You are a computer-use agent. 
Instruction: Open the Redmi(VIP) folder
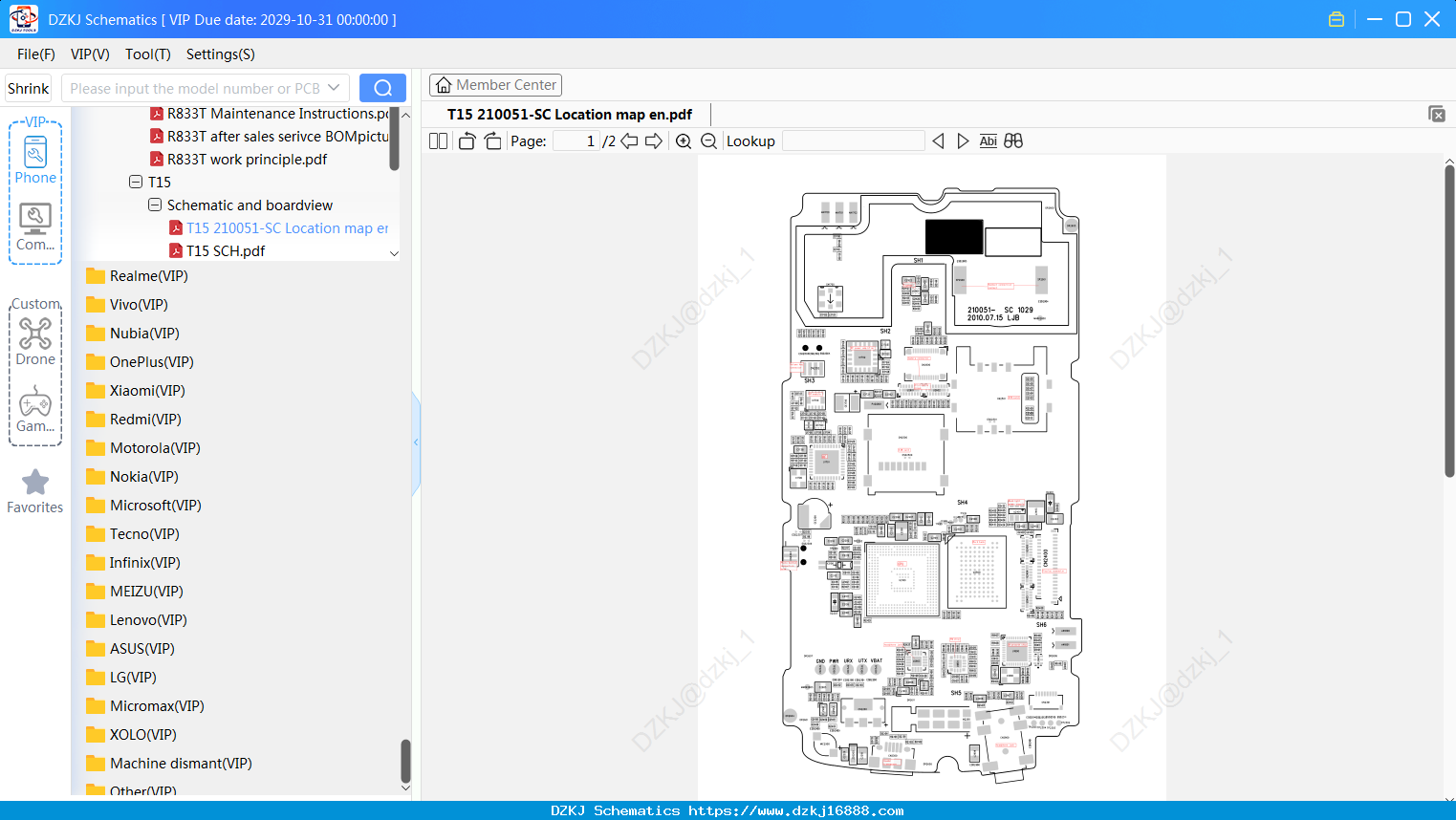(133, 420)
